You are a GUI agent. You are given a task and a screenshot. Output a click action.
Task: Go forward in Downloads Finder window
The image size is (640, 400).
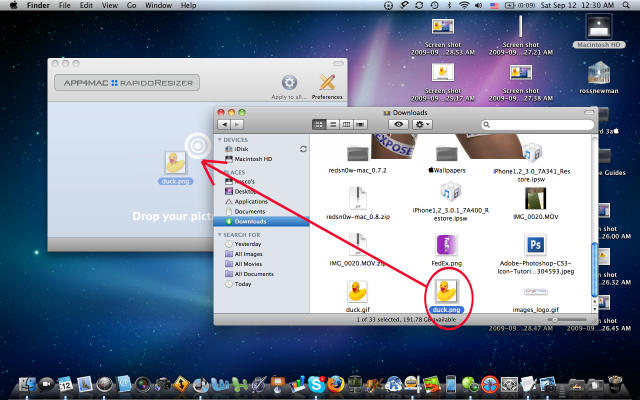tap(237, 124)
